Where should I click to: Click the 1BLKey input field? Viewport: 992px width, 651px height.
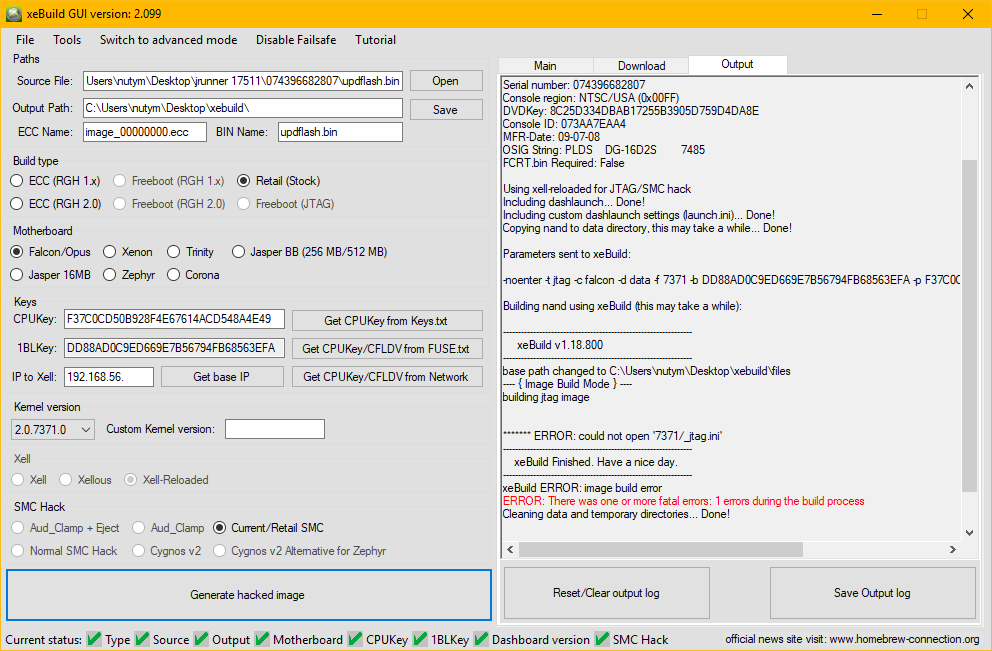175,348
